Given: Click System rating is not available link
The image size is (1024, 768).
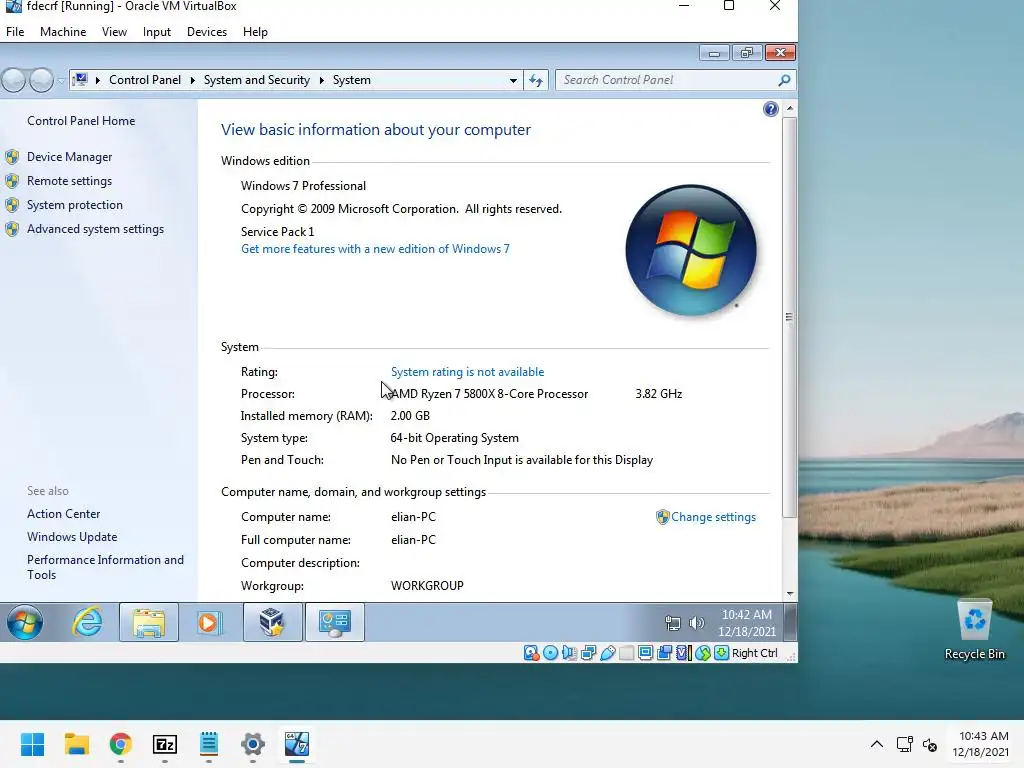Looking at the screenshot, I should point(467,372).
